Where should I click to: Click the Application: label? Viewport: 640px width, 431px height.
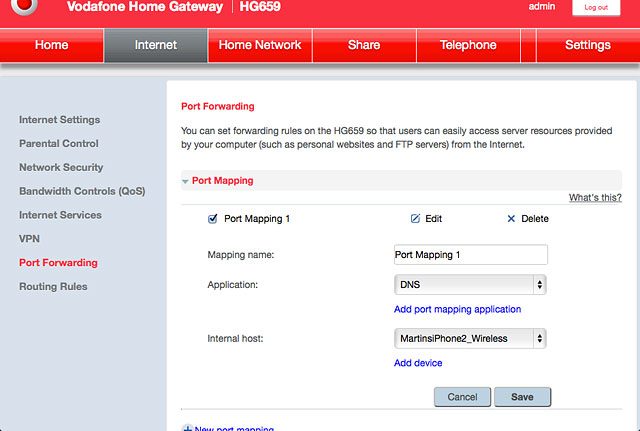click(x=233, y=284)
